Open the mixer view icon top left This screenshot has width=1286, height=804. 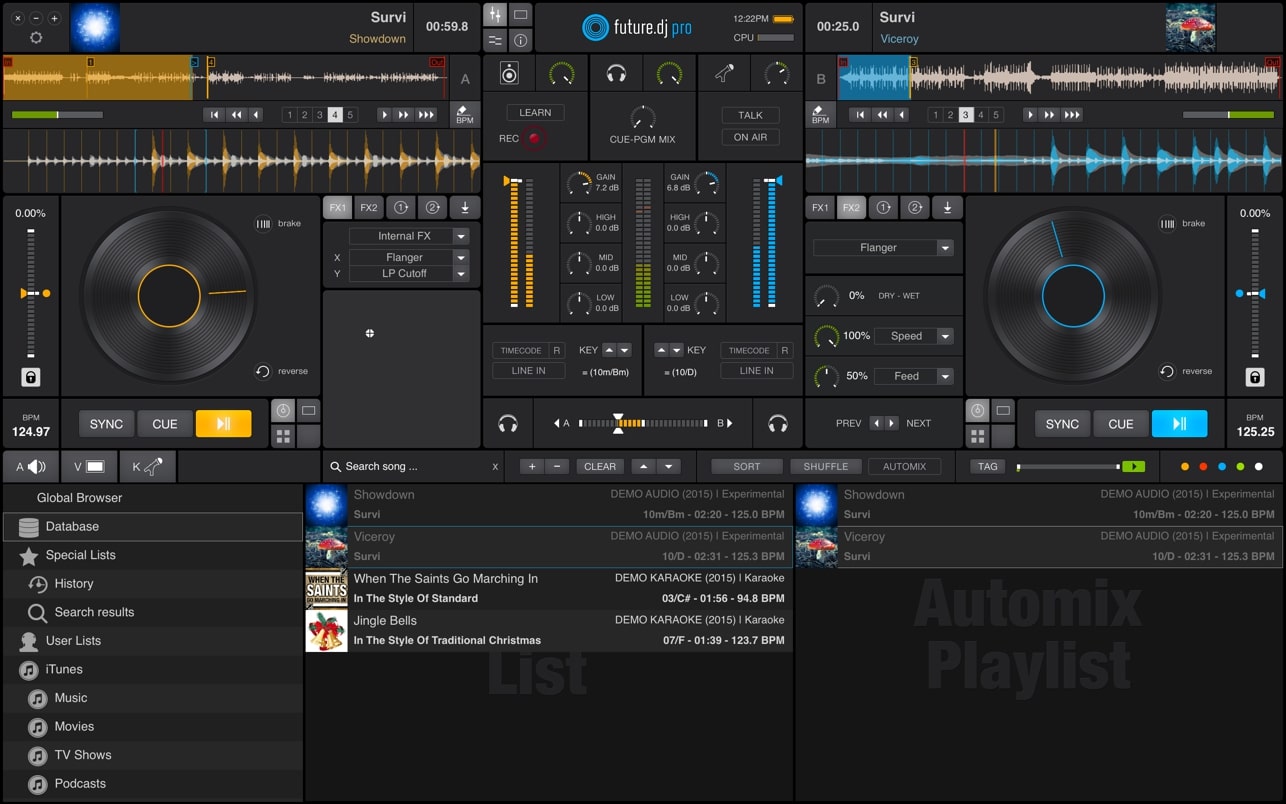coord(494,14)
